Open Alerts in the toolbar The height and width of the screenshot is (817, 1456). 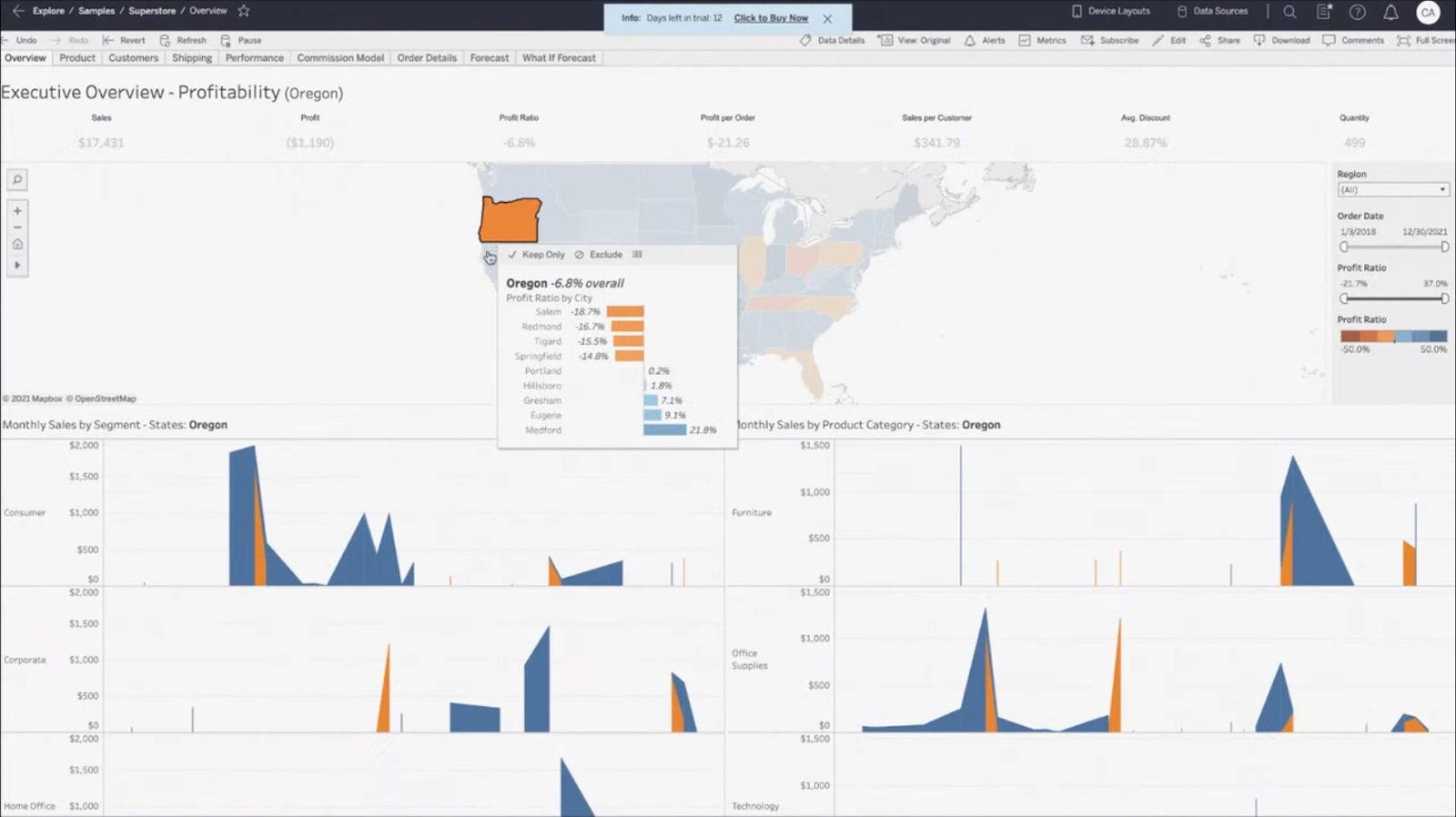tap(985, 40)
